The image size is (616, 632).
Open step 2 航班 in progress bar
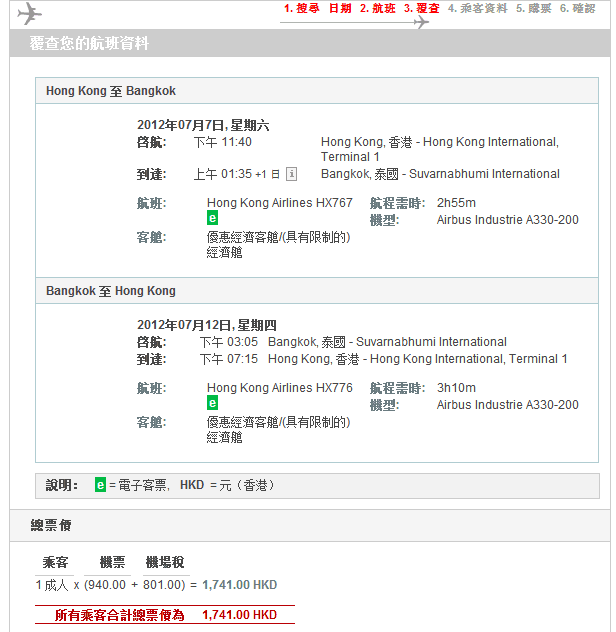[378, 8]
